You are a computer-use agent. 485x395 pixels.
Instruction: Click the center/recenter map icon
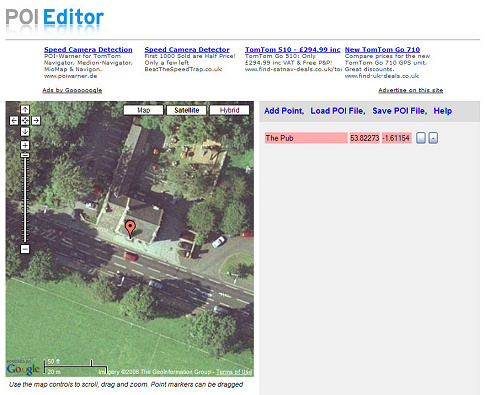pyautogui.click(x=25, y=120)
